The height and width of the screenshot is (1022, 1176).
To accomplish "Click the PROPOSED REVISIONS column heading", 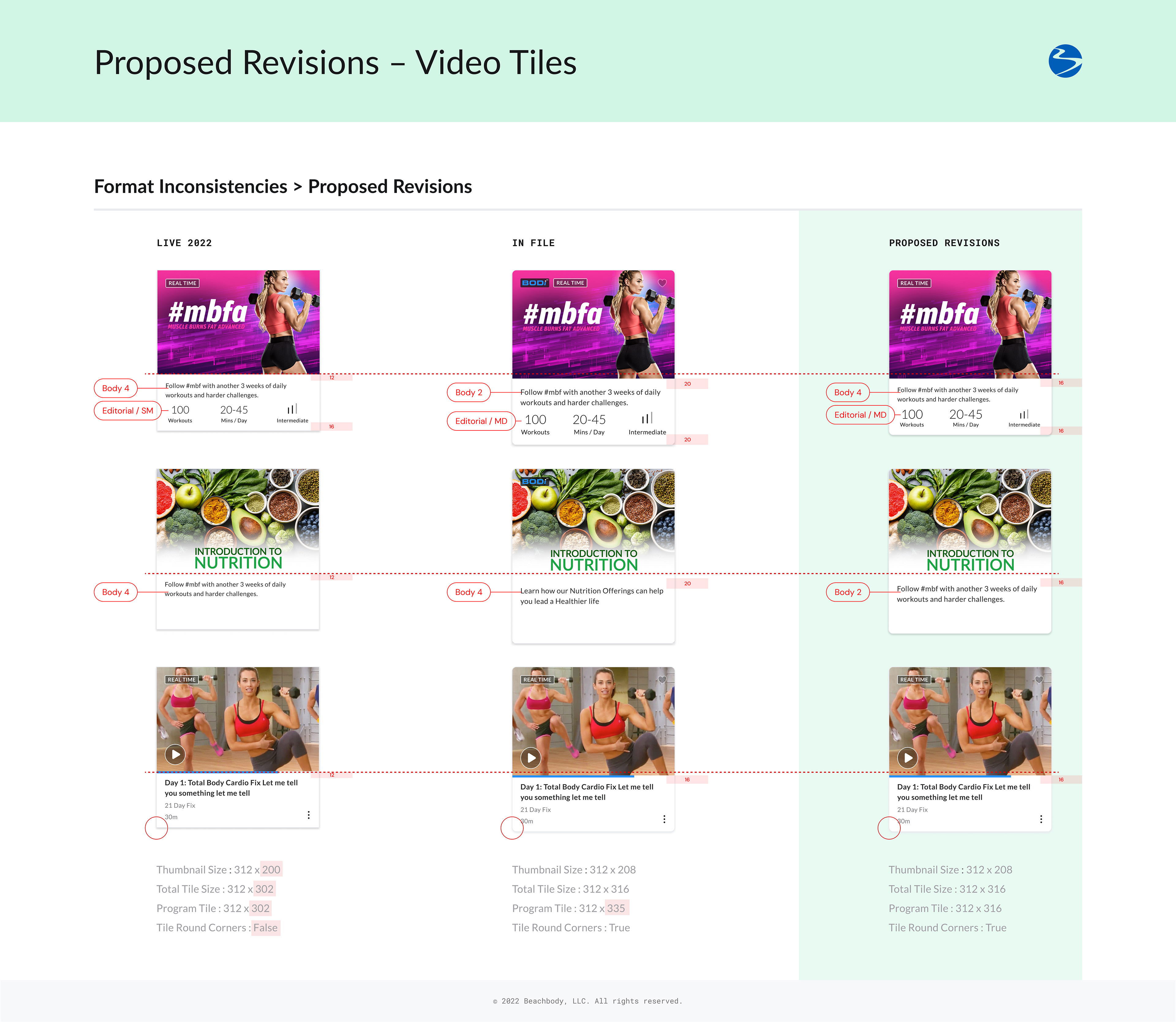I will point(944,243).
